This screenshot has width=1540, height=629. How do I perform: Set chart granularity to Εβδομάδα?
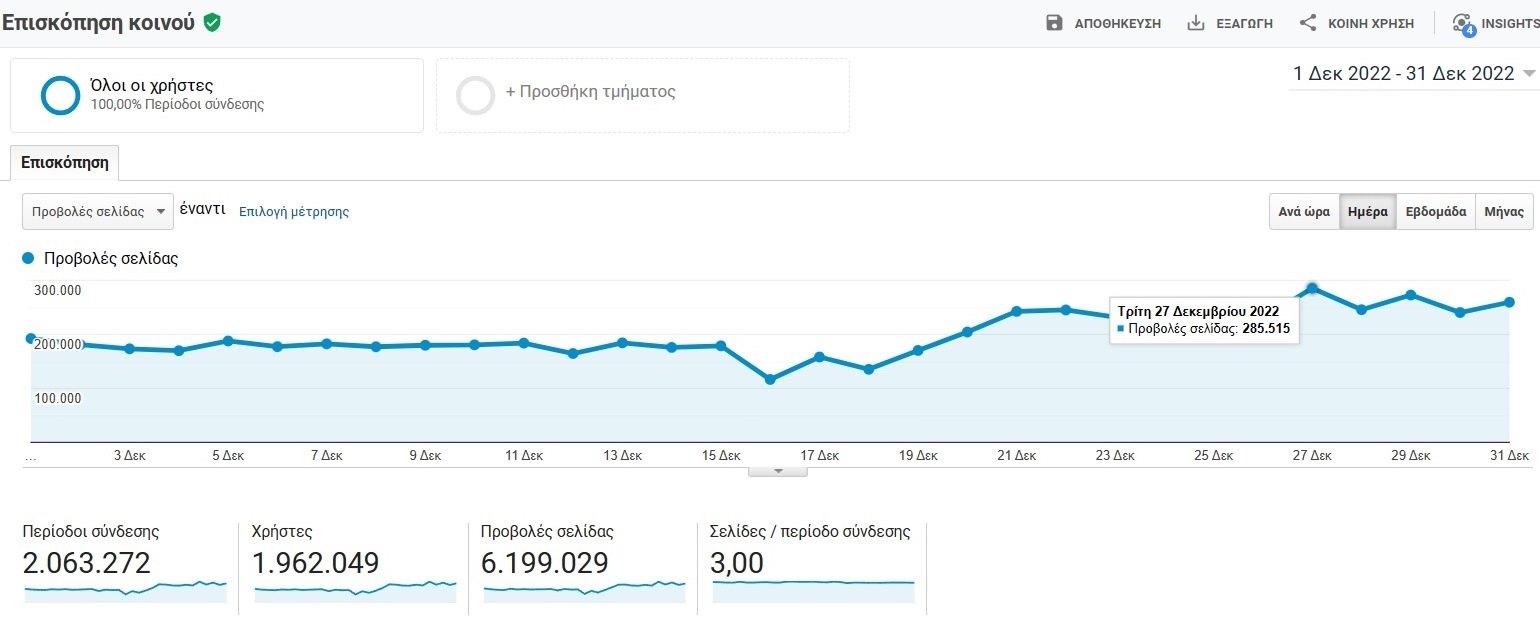click(x=1435, y=212)
